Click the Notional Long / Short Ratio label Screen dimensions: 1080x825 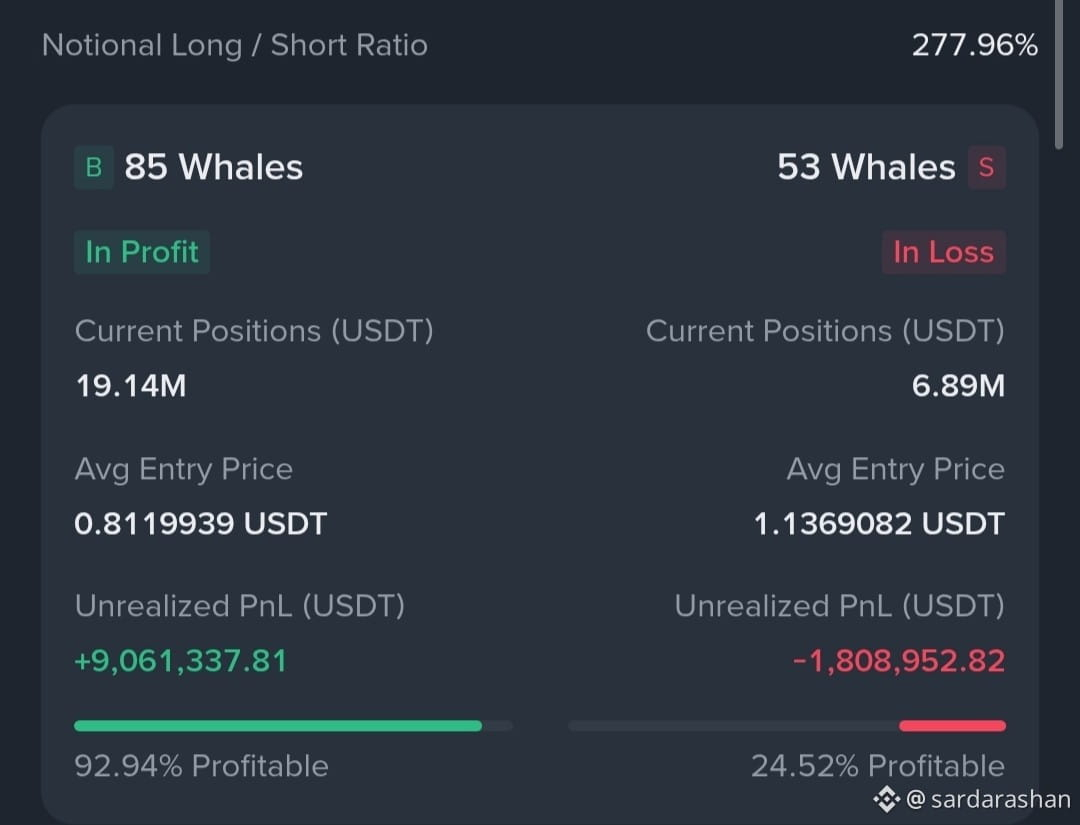point(235,45)
